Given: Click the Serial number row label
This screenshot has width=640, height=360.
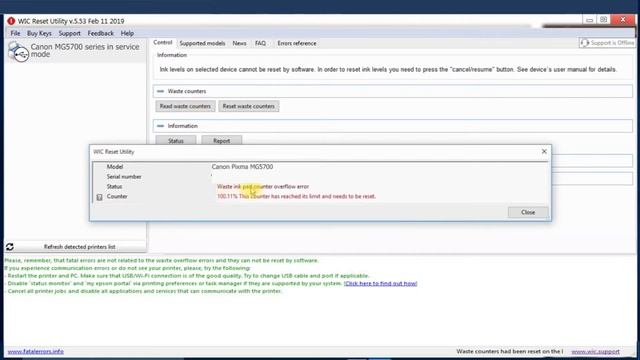Looking at the screenshot, I should point(124,177).
